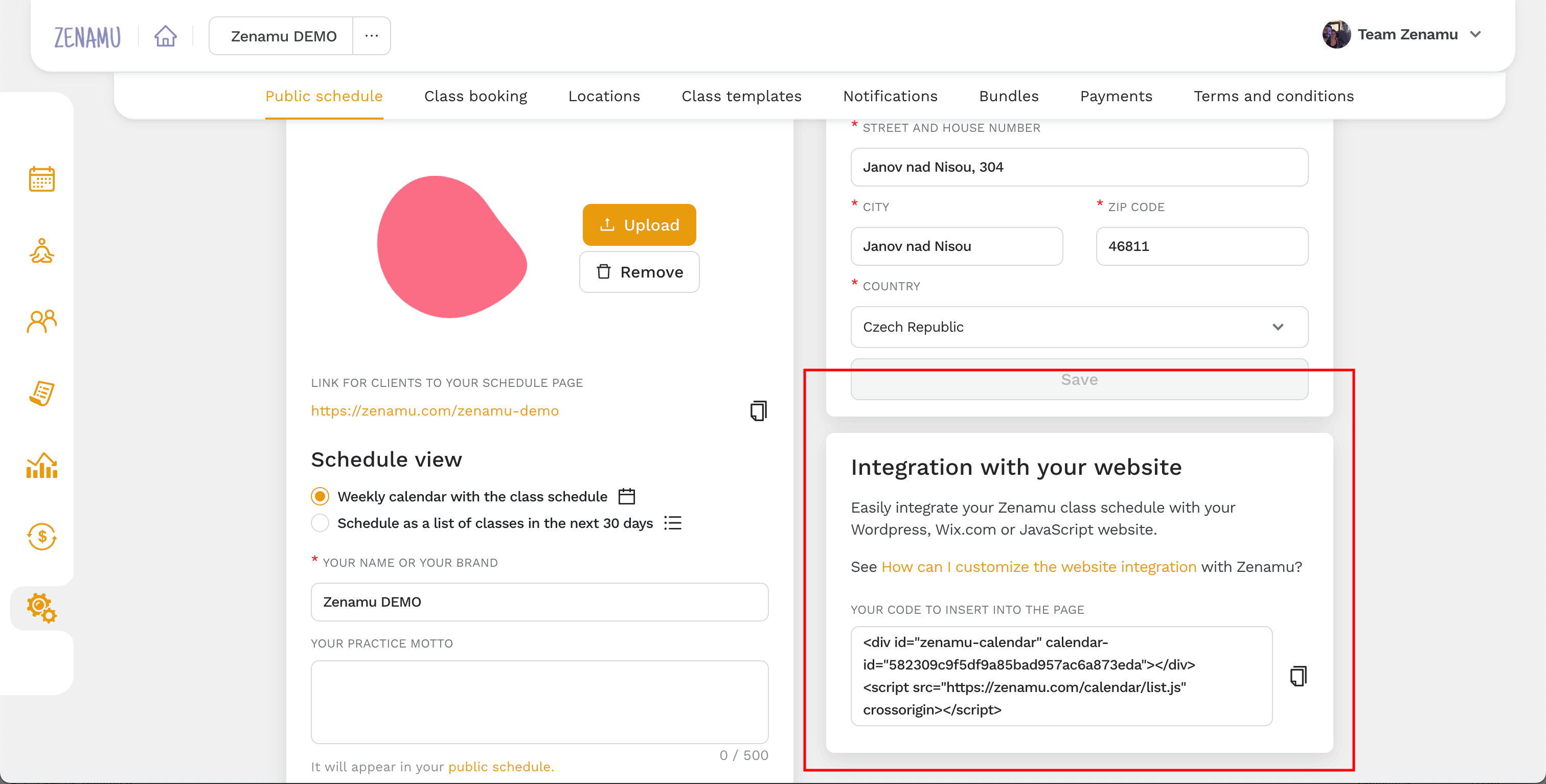This screenshot has width=1546, height=784.
Task: Click the Remove logo button
Action: pos(639,272)
